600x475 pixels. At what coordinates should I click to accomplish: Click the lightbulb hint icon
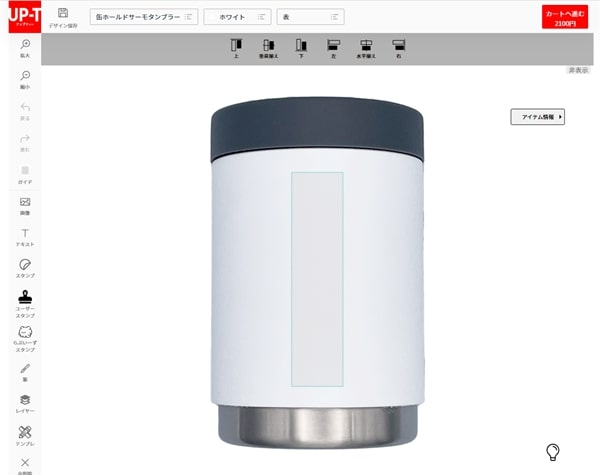551,451
